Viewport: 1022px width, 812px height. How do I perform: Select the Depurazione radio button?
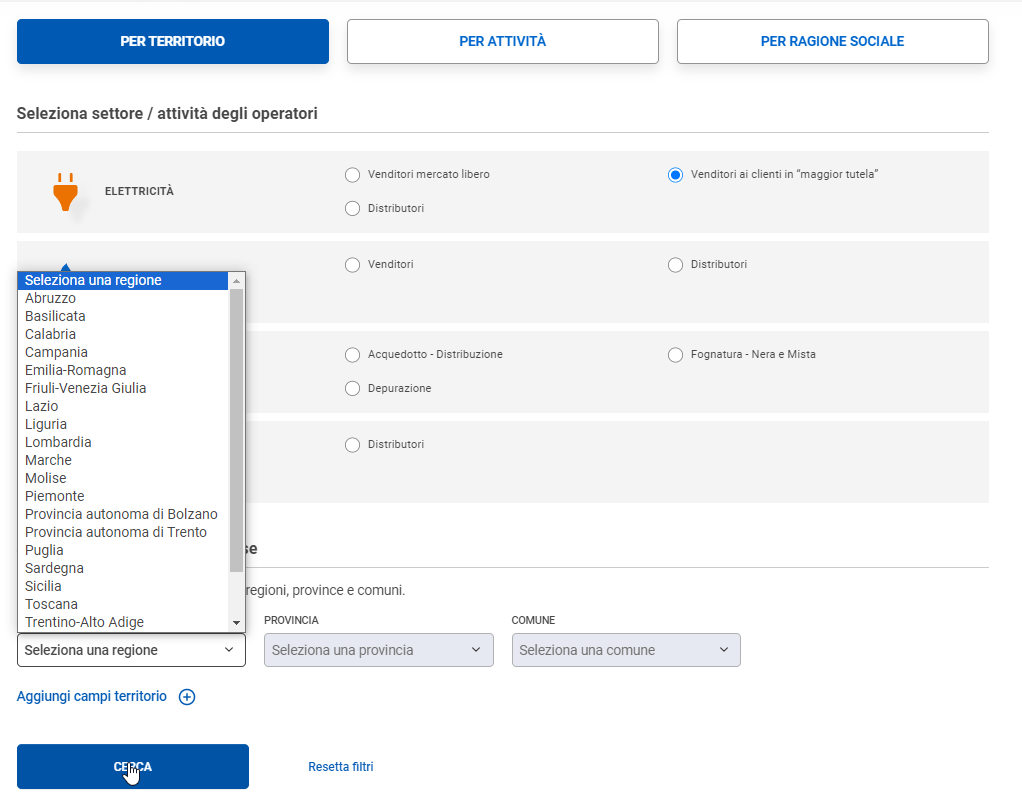(352, 388)
